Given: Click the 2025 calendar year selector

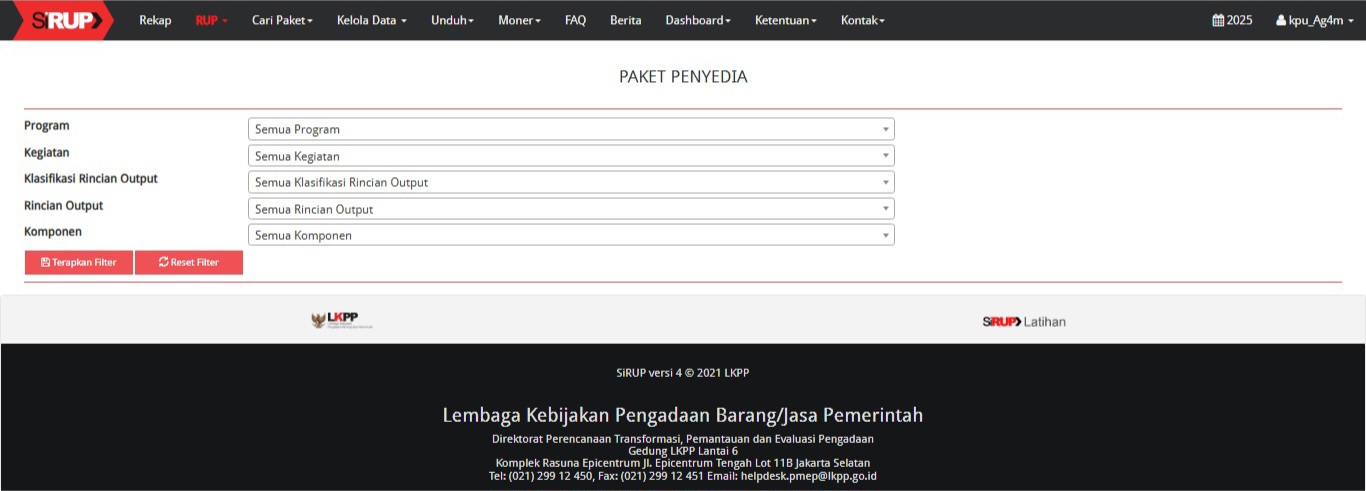Looking at the screenshot, I should [1232, 20].
